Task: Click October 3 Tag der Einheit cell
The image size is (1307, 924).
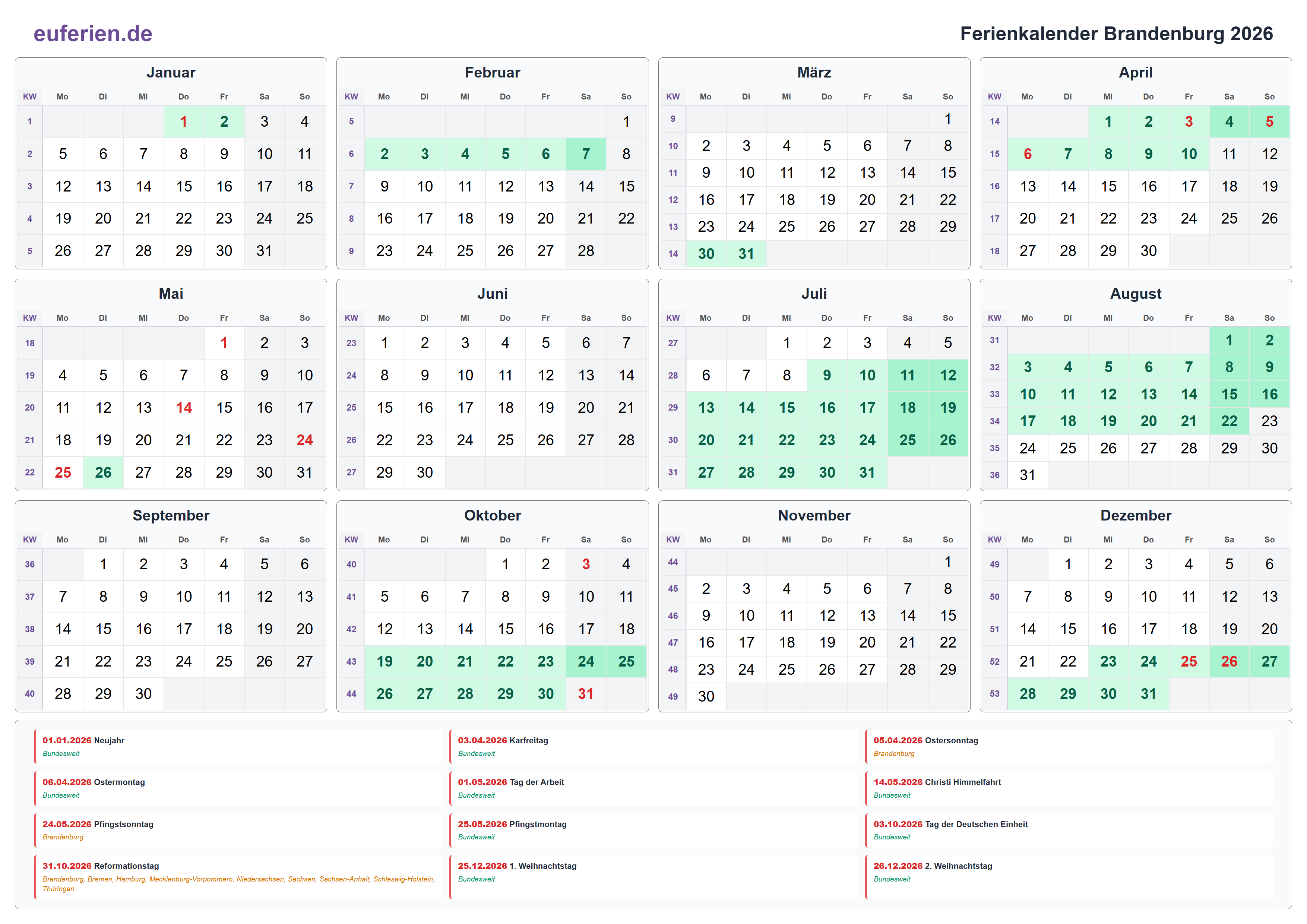Action: point(586,564)
